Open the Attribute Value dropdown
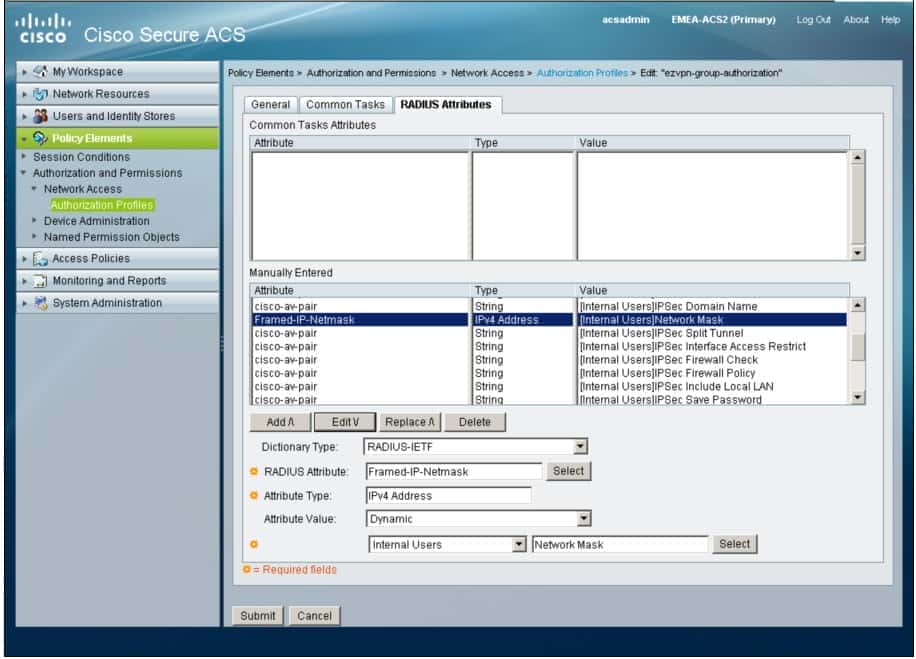The height and width of the screenshot is (659, 916). coord(583,518)
